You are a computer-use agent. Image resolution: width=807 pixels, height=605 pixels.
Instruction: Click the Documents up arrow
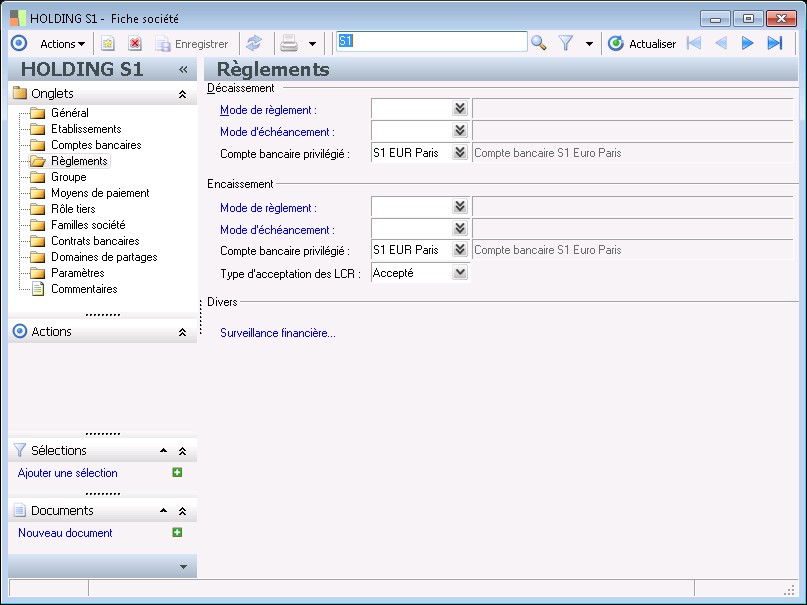[163, 511]
